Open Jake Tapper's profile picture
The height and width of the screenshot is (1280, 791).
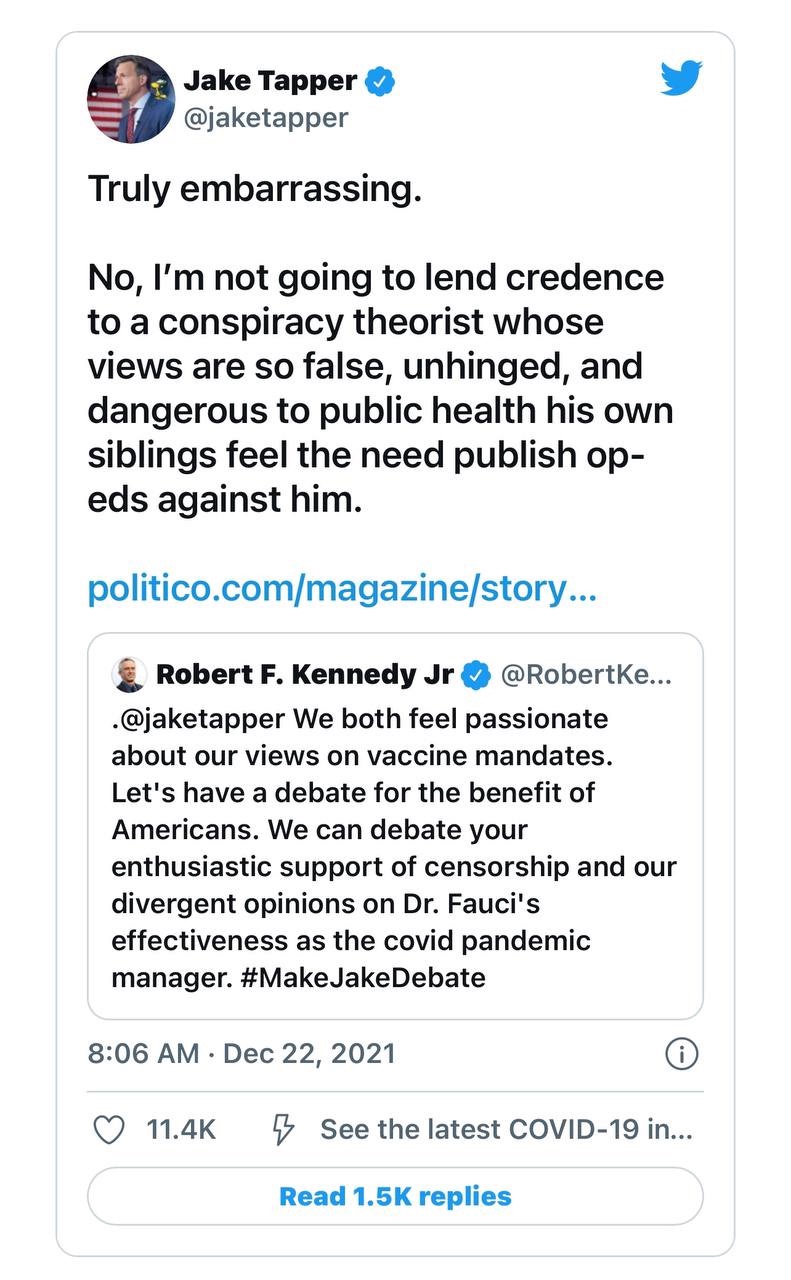tap(131, 99)
